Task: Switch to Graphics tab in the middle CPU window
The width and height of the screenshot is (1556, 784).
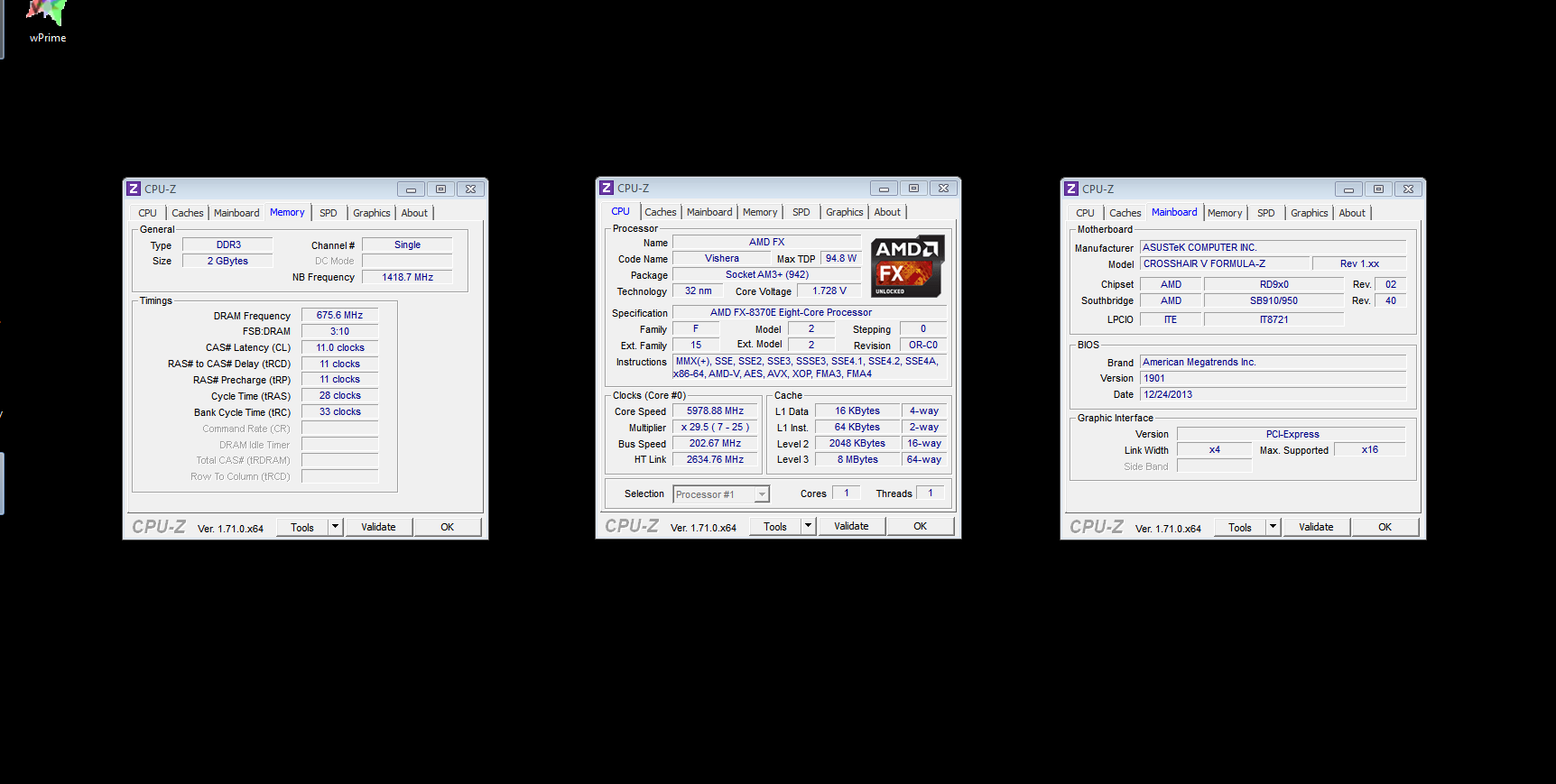Action: 845,212
